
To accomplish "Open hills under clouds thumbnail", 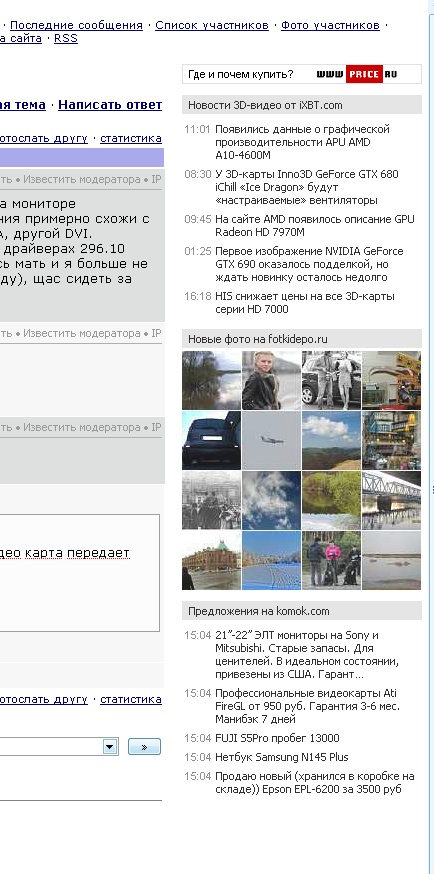I will (x=331, y=440).
